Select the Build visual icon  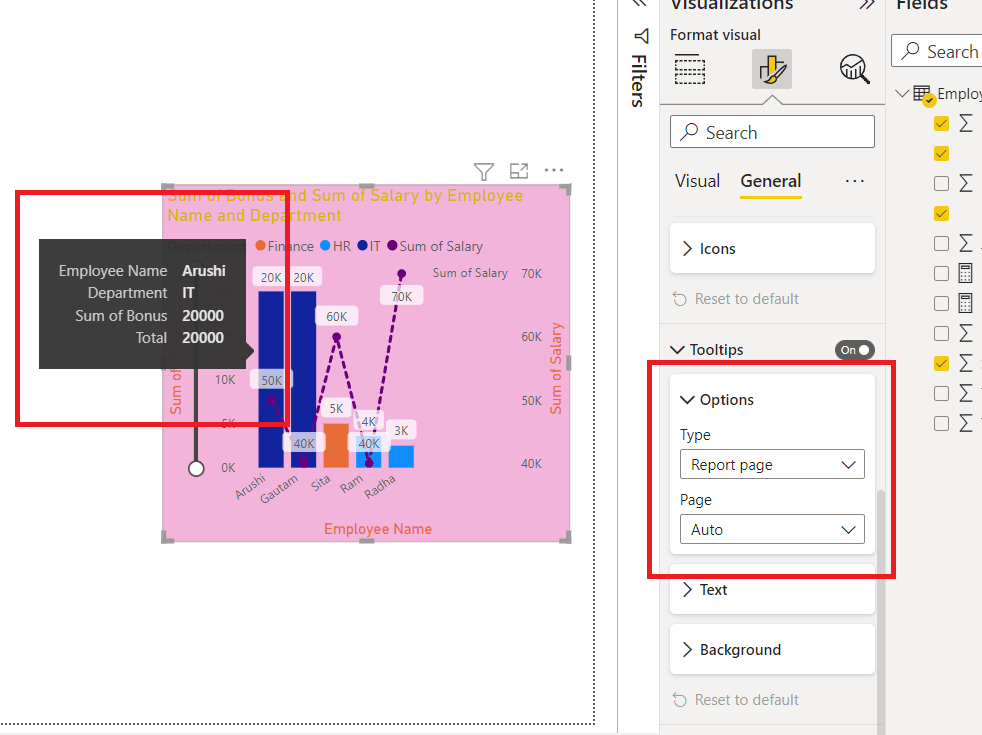coord(690,69)
